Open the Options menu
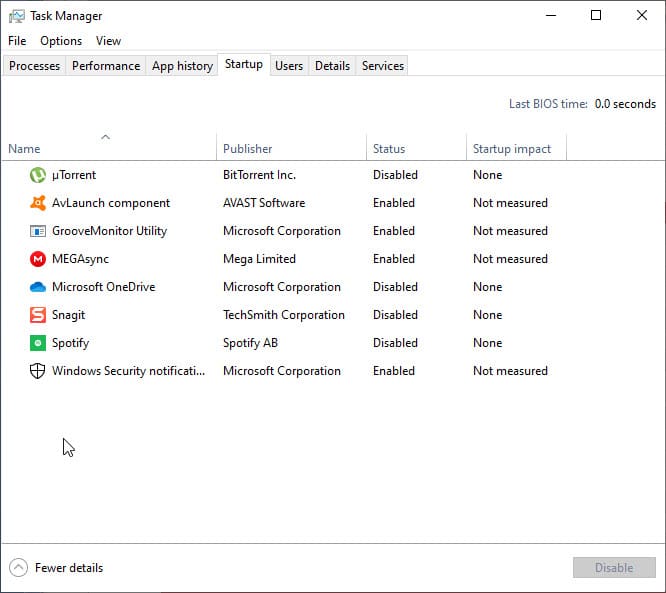This screenshot has width=666, height=593. pos(61,41)
